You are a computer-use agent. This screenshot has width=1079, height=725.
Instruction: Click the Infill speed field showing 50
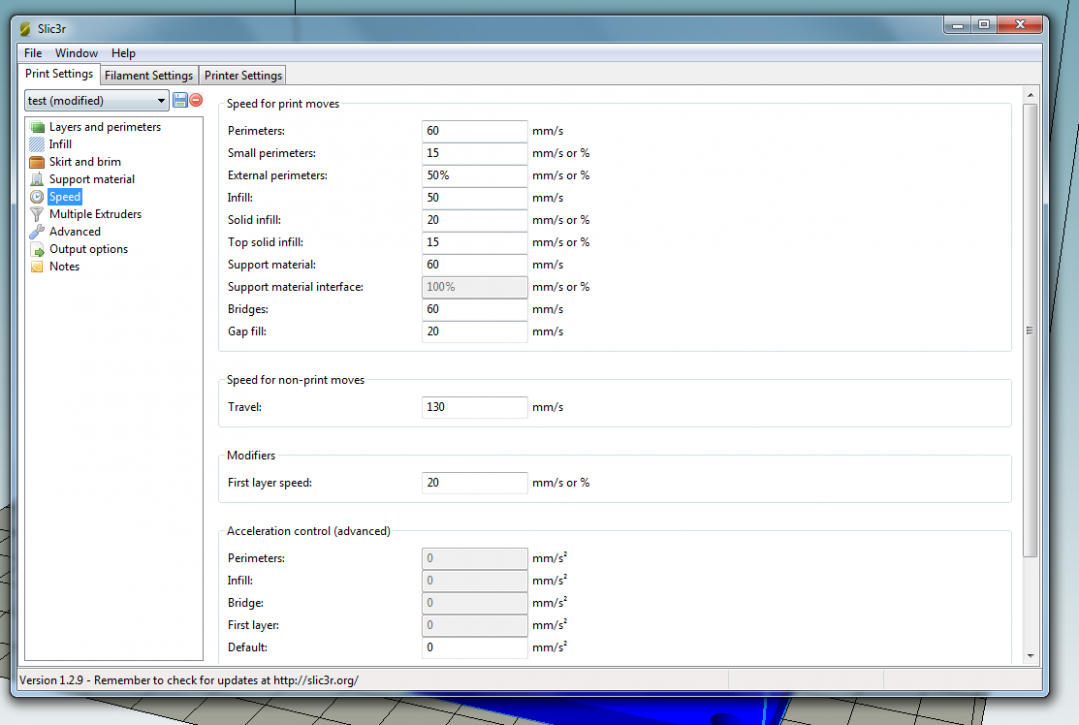click(x=475, y=198)
